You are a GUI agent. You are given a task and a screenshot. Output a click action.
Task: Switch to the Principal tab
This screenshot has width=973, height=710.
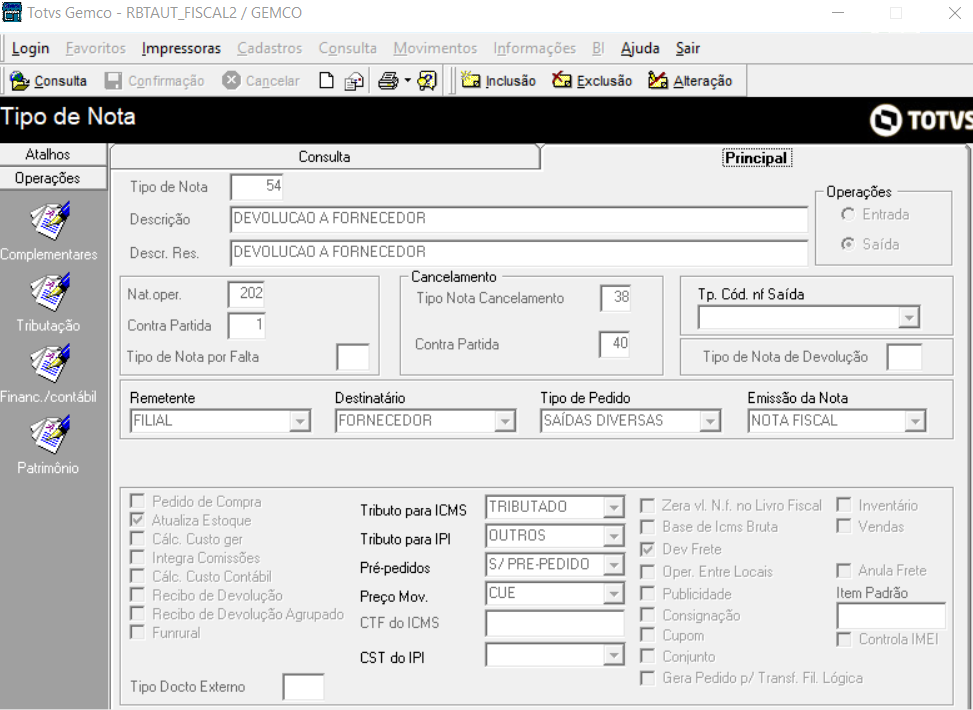coord(756,158)
